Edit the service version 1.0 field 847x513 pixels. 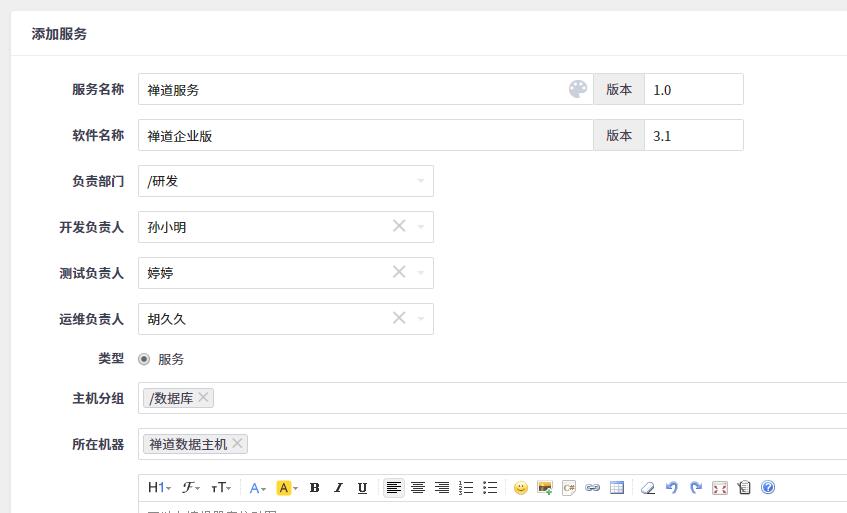click(694, 89)
